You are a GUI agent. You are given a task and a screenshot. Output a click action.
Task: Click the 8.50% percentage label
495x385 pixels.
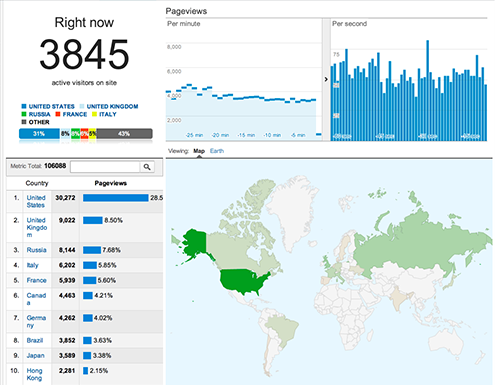(x=113, y=220)
